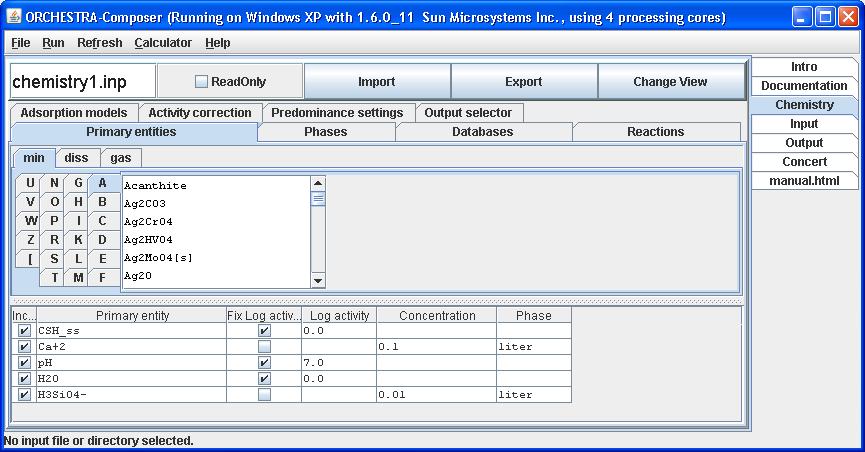
Task: Click mineral list scroll down arrow
Action: tap(318, 281)
